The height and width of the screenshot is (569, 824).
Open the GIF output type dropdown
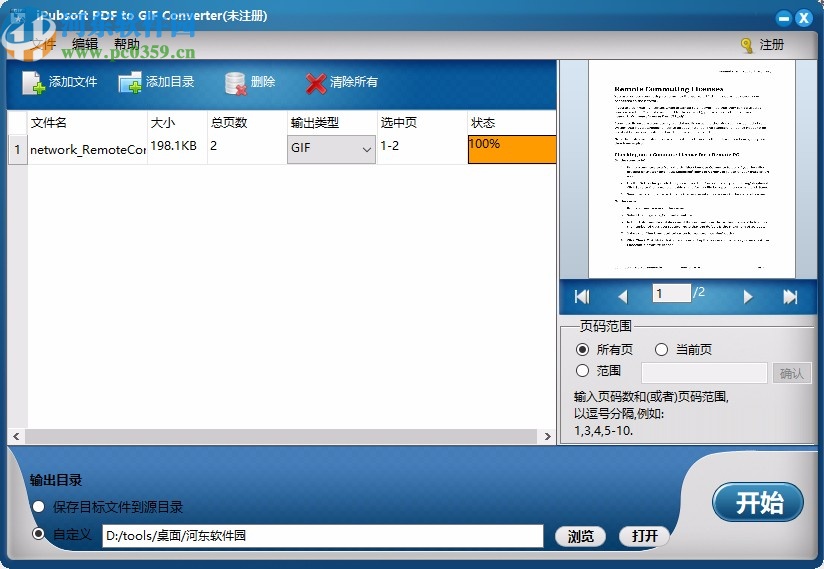(331, 149)
